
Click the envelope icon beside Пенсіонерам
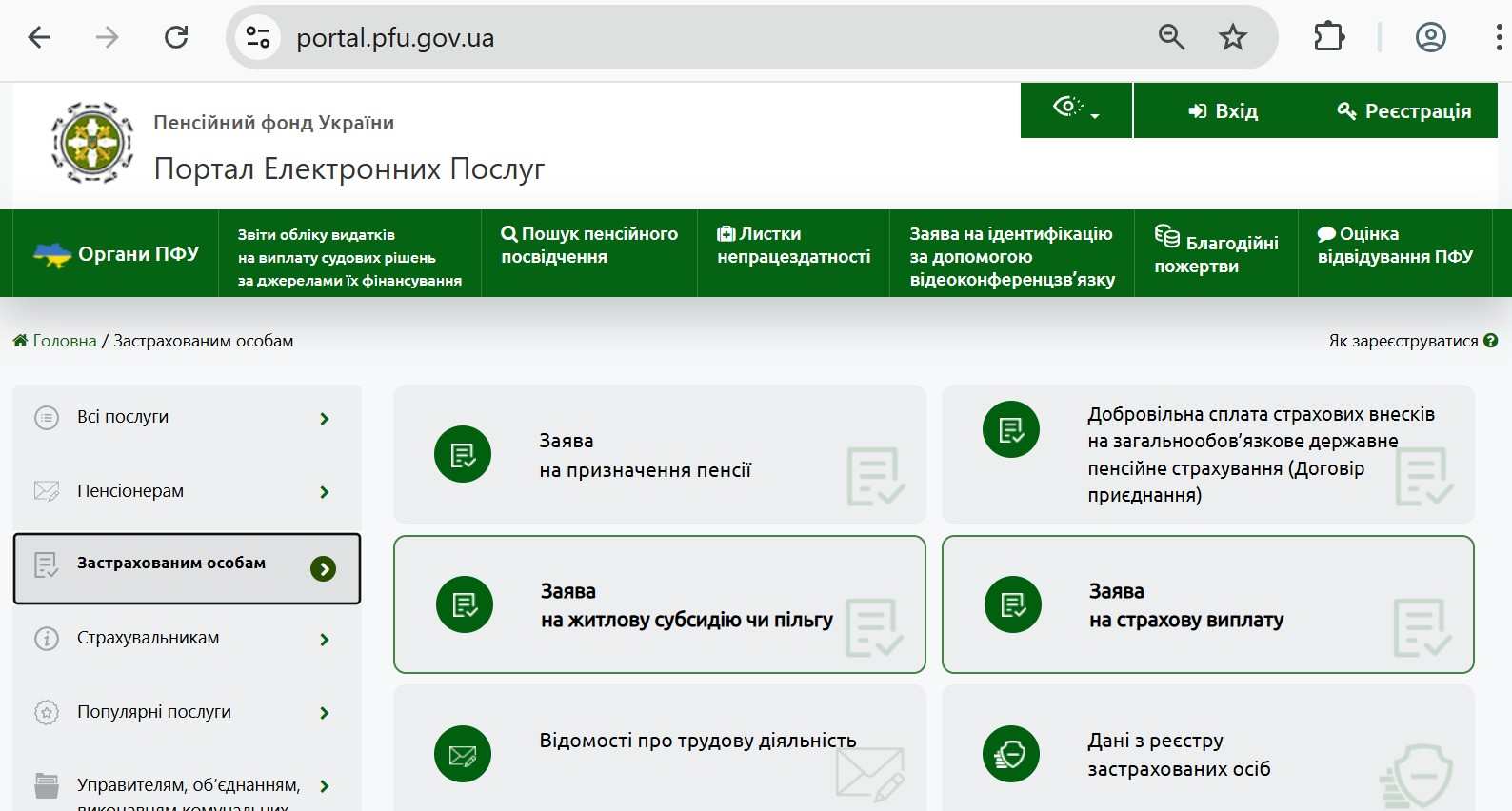click(x=47, y=491)
